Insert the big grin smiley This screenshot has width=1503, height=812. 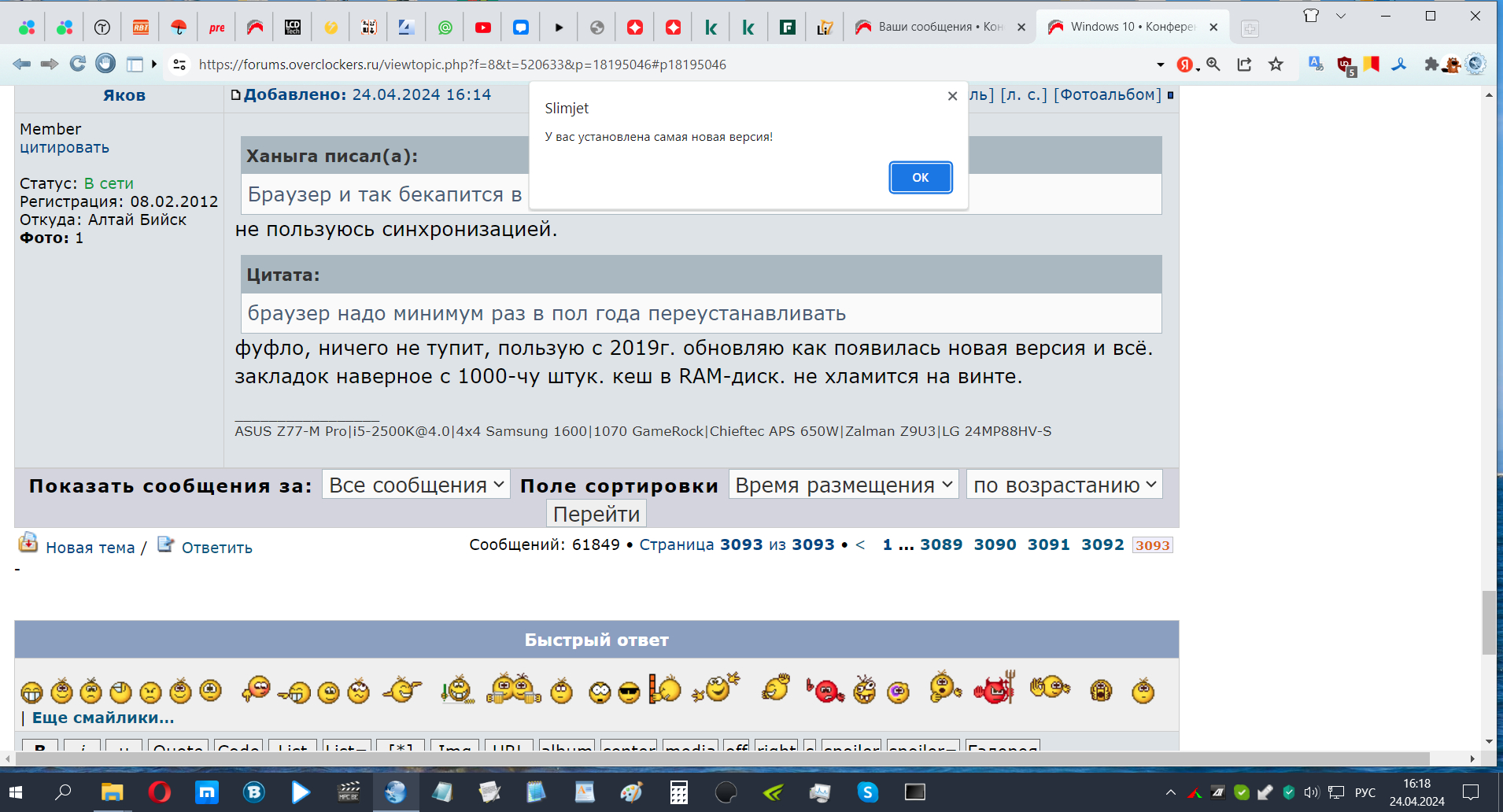tap(31, 692)
